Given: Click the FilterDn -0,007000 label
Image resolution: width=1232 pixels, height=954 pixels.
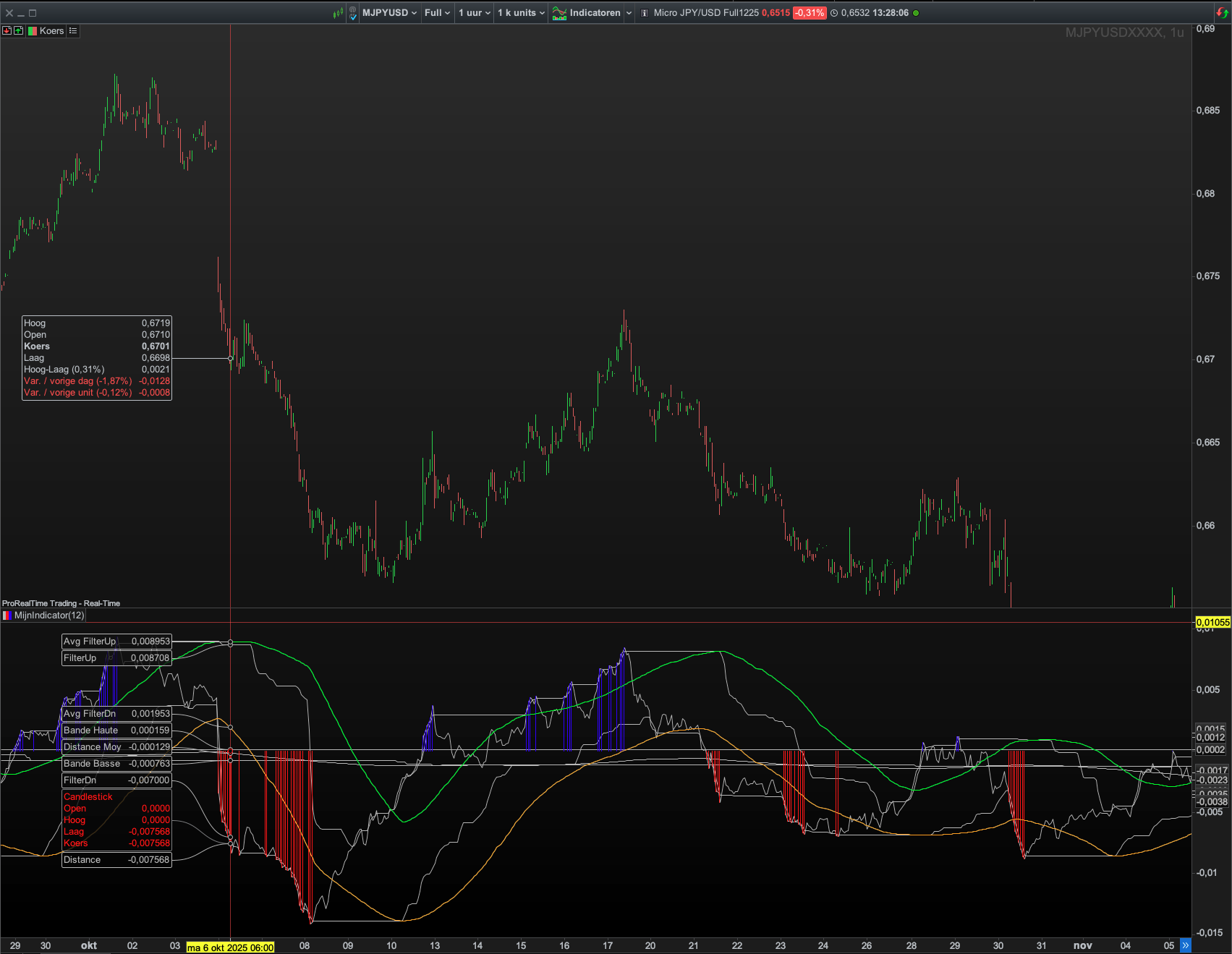Looking at the screenshot, I should pos(116,780).
